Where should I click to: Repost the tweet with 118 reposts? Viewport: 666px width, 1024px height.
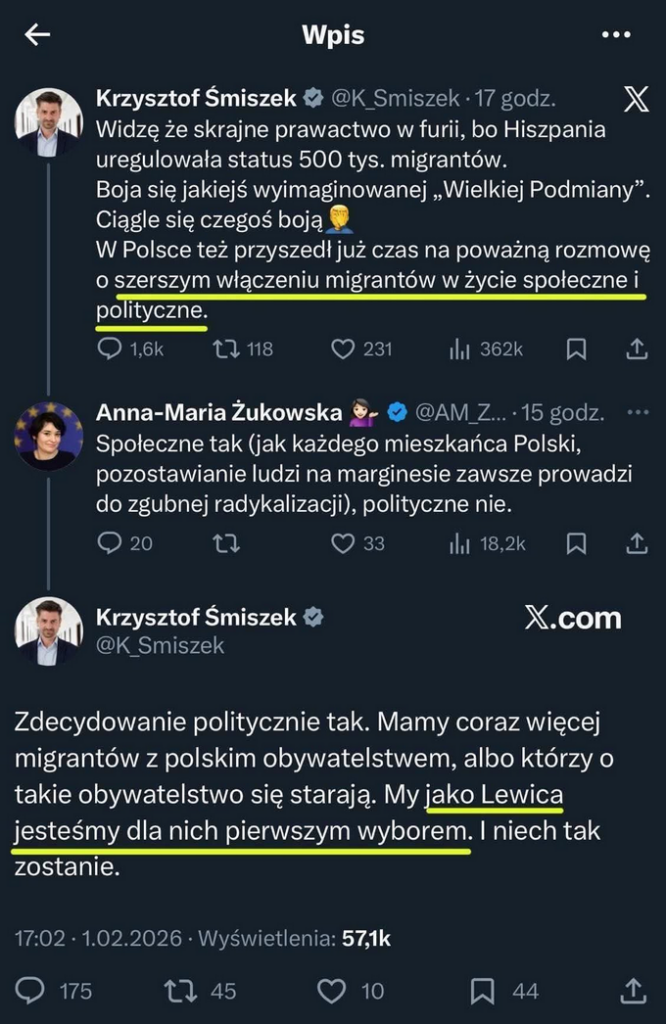[226, 348]
